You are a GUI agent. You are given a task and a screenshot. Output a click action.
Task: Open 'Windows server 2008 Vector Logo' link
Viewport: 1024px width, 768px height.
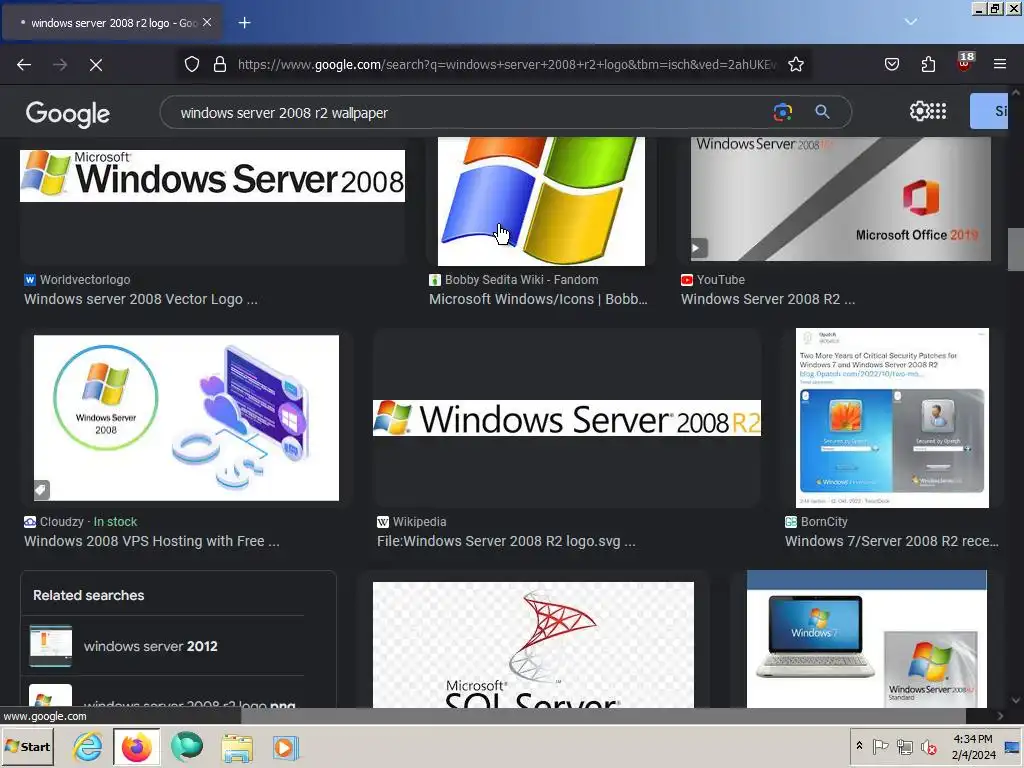141,299
